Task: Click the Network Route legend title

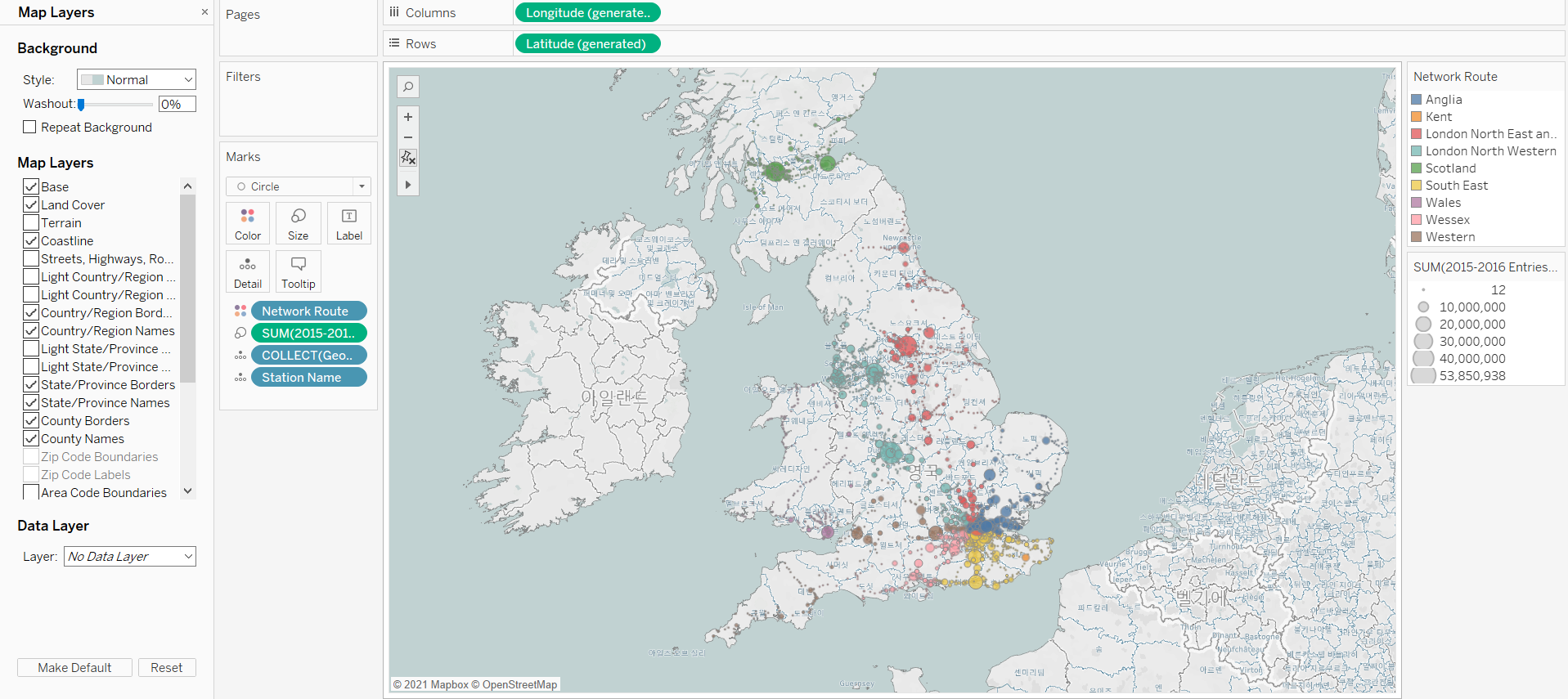Action: coord(1455,76)
